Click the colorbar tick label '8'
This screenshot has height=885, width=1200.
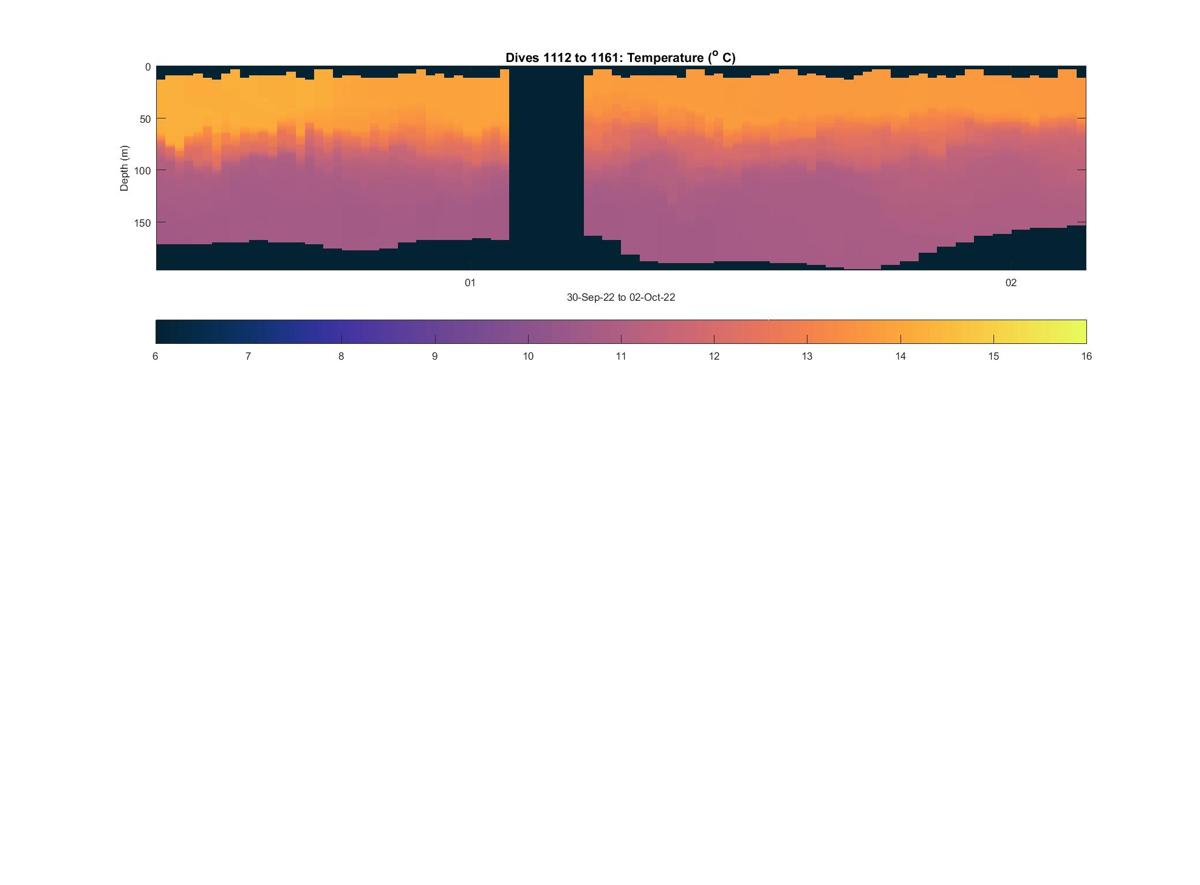click(x=341, y=356)
